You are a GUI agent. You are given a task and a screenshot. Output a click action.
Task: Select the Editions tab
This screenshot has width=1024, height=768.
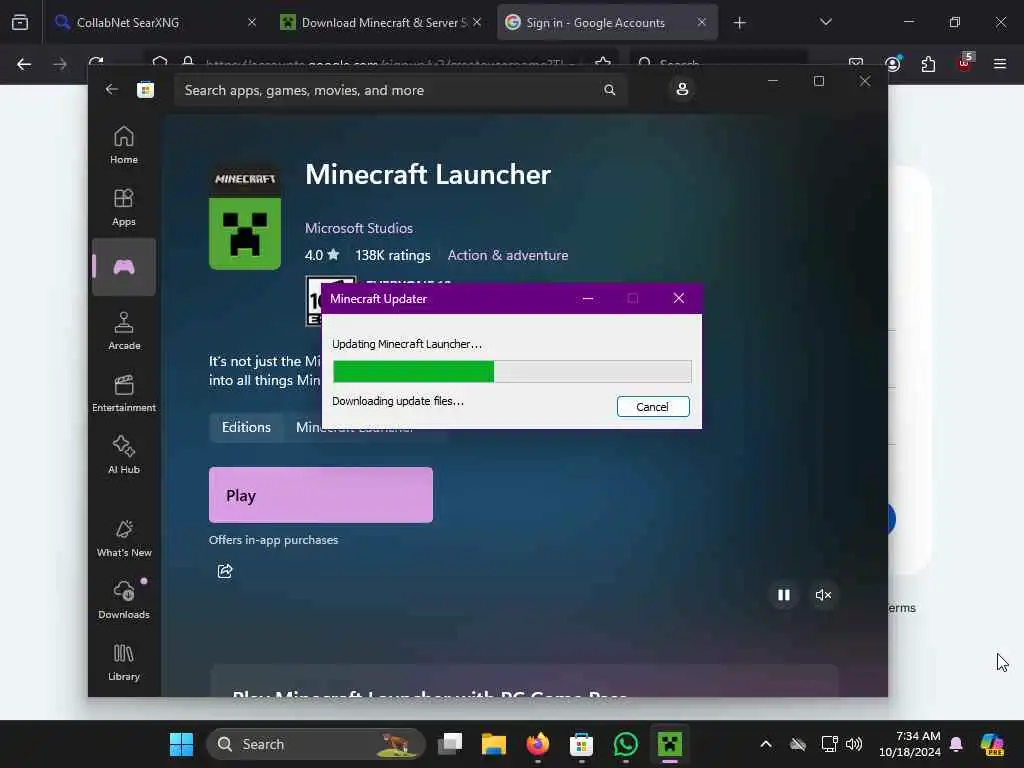246,427
